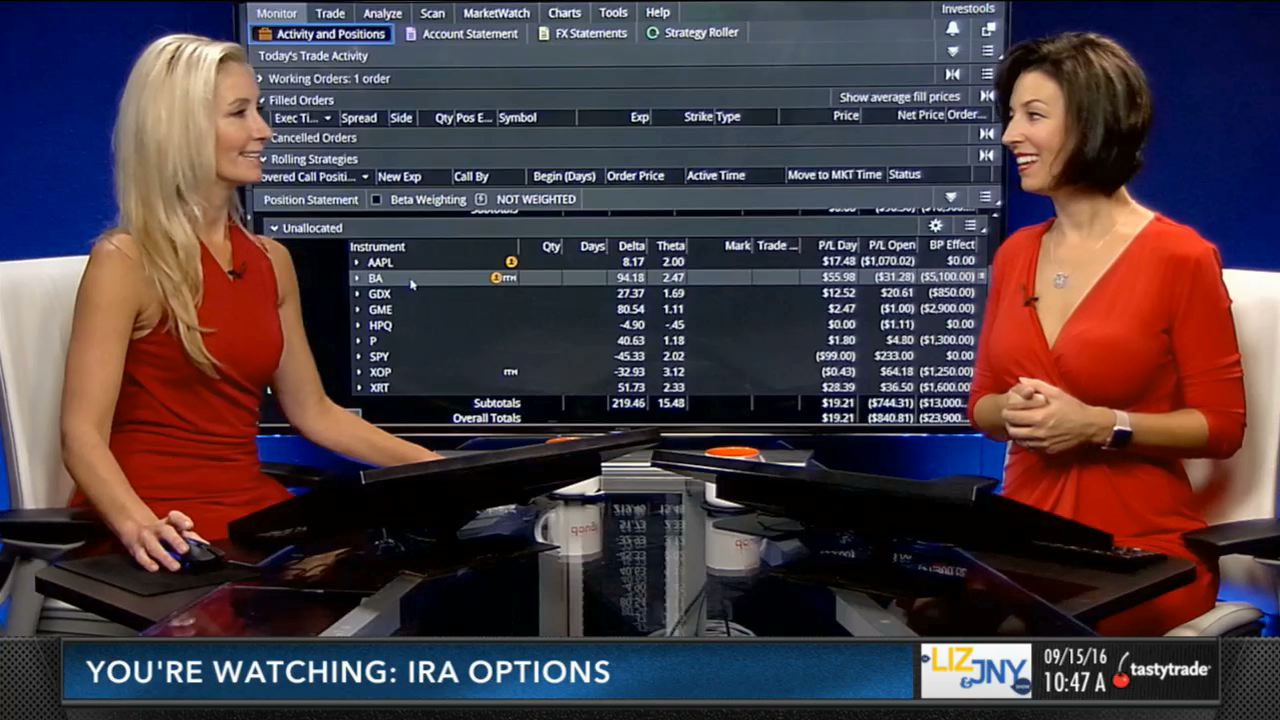This screenshot has height=720, width=1280.
Task: Open the Unallocated group list menu icon
Action: [x=970, y=226]
